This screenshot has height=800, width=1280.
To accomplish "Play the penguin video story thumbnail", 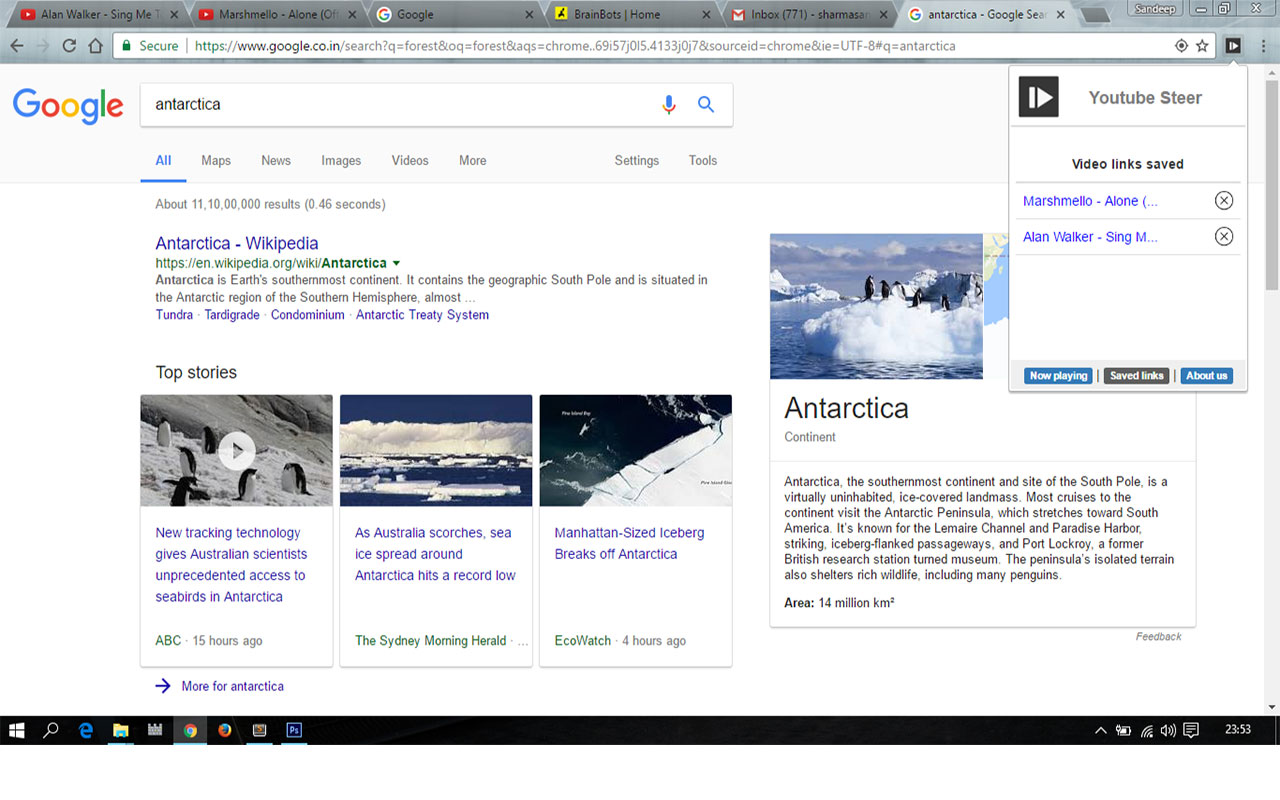I will click(236, 450).
